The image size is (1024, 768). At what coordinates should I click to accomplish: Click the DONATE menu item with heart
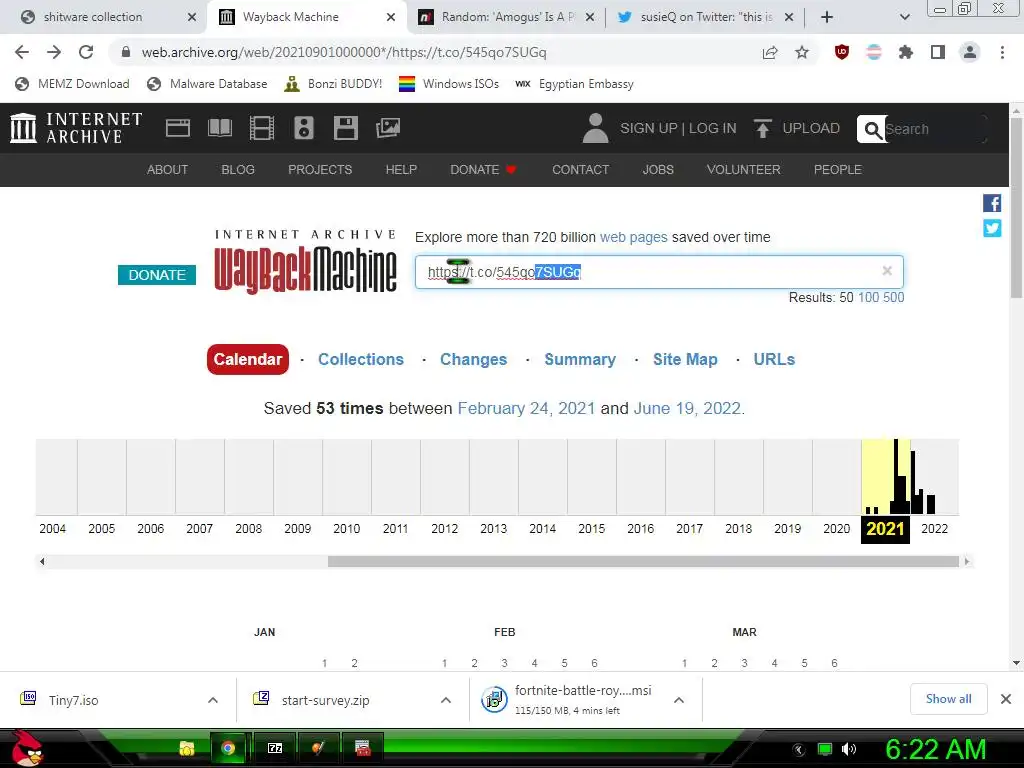tap(483, 170)
